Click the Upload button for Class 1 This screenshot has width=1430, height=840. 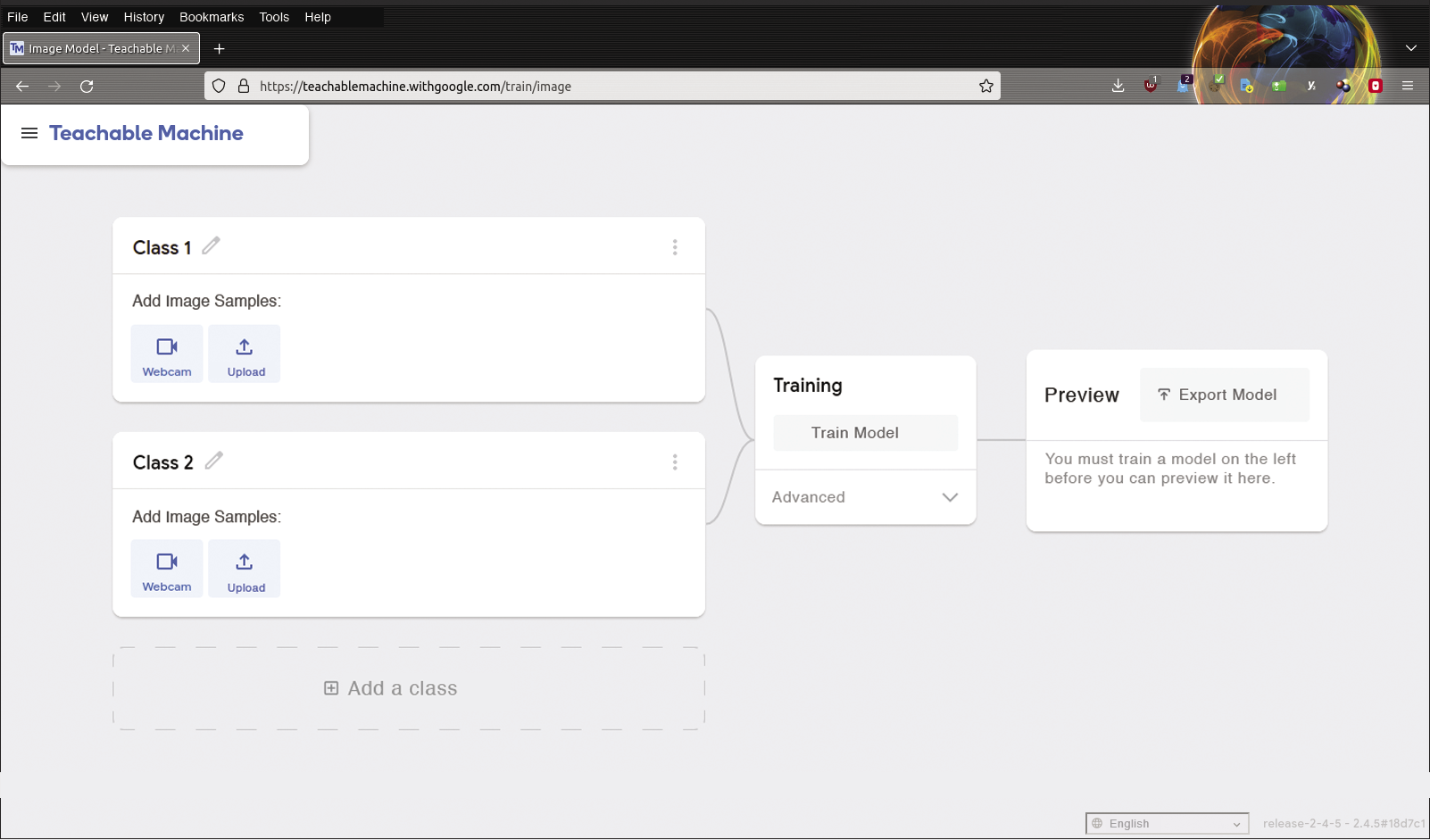245,353
